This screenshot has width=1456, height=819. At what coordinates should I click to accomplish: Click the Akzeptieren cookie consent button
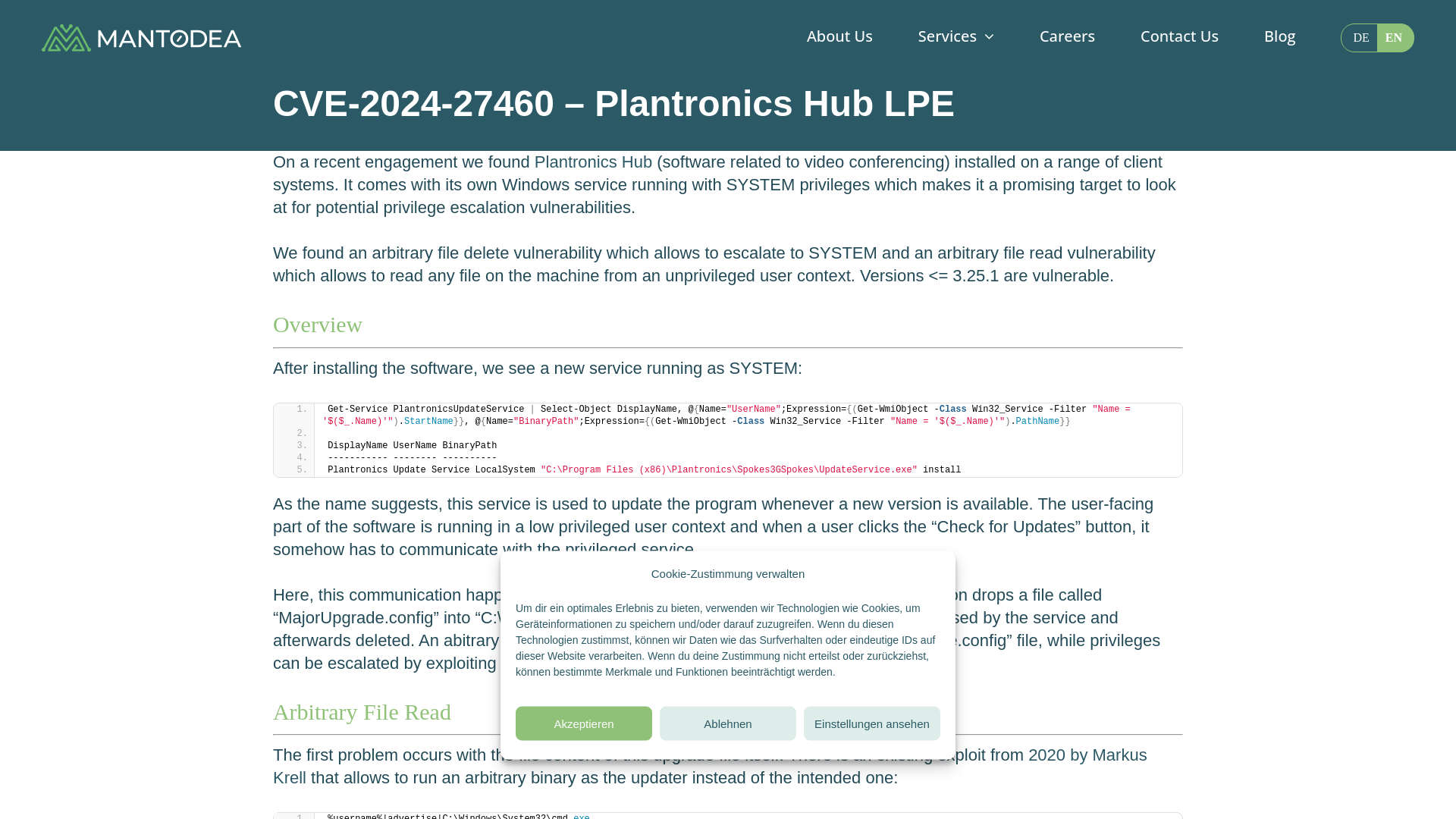584,723
